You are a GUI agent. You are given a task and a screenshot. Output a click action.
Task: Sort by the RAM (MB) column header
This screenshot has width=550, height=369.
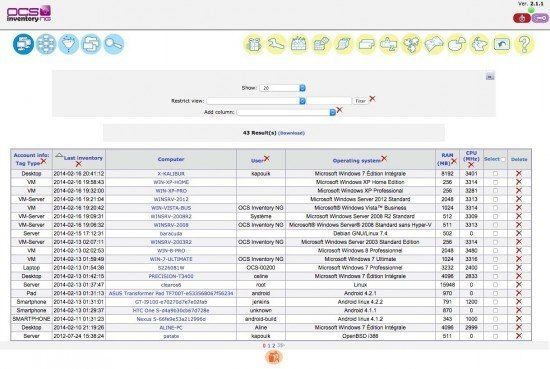pyautogui.click(x=444, y=159)
